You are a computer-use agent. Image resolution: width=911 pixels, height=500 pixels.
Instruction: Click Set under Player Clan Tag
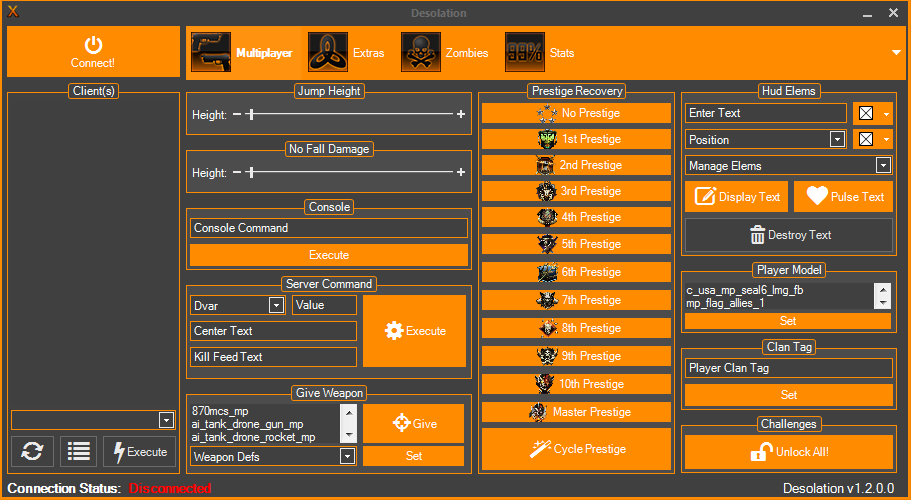click(788, 395)
